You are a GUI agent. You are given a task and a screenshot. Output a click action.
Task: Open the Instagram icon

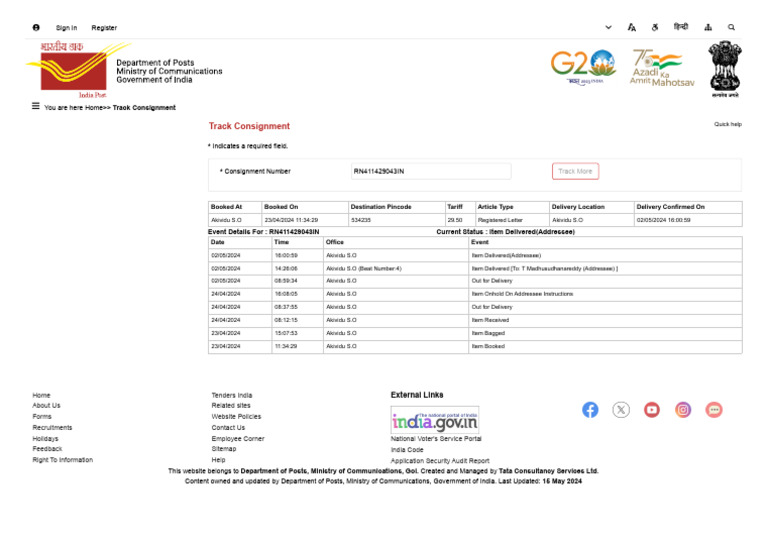click(683, 410)
